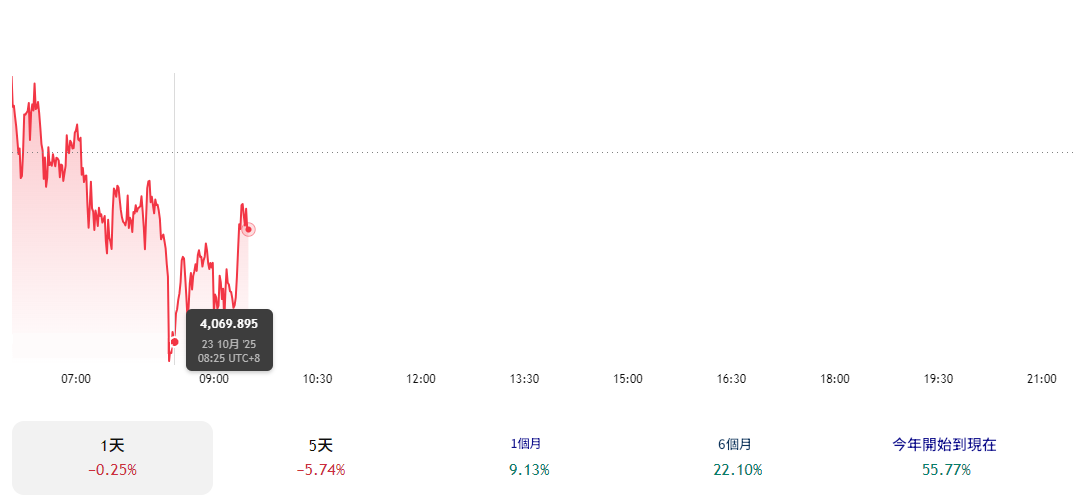Click the pulsing latest price dot

[248, 229]
